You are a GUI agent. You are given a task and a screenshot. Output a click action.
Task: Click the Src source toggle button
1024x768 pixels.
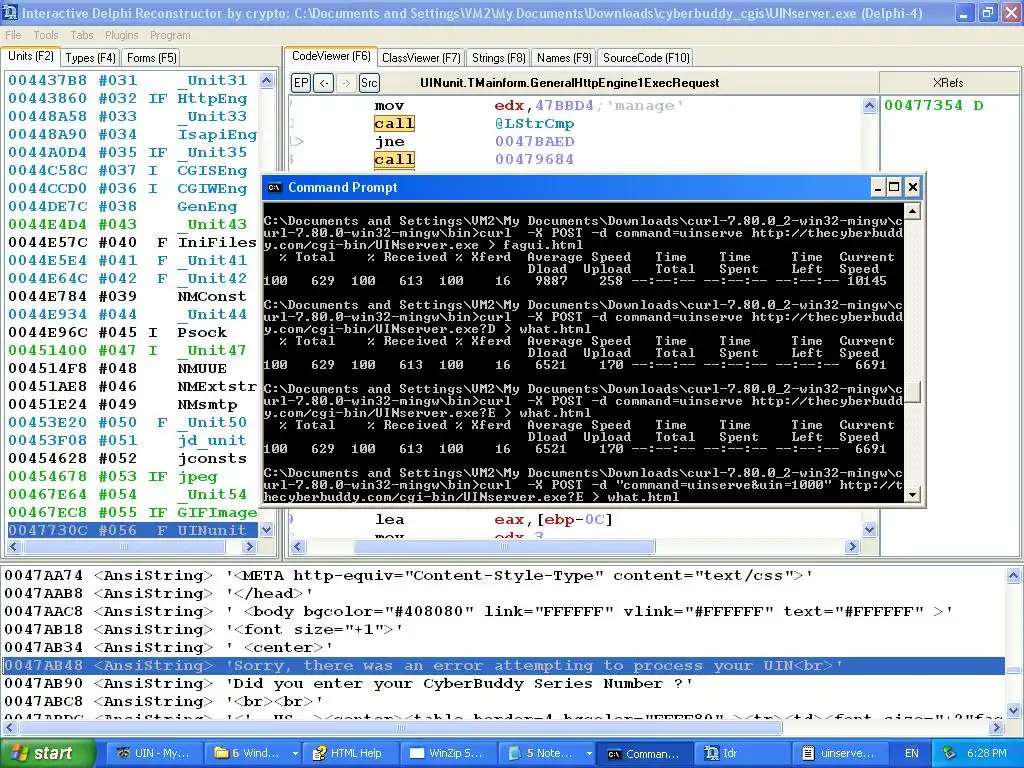[369, 83]
